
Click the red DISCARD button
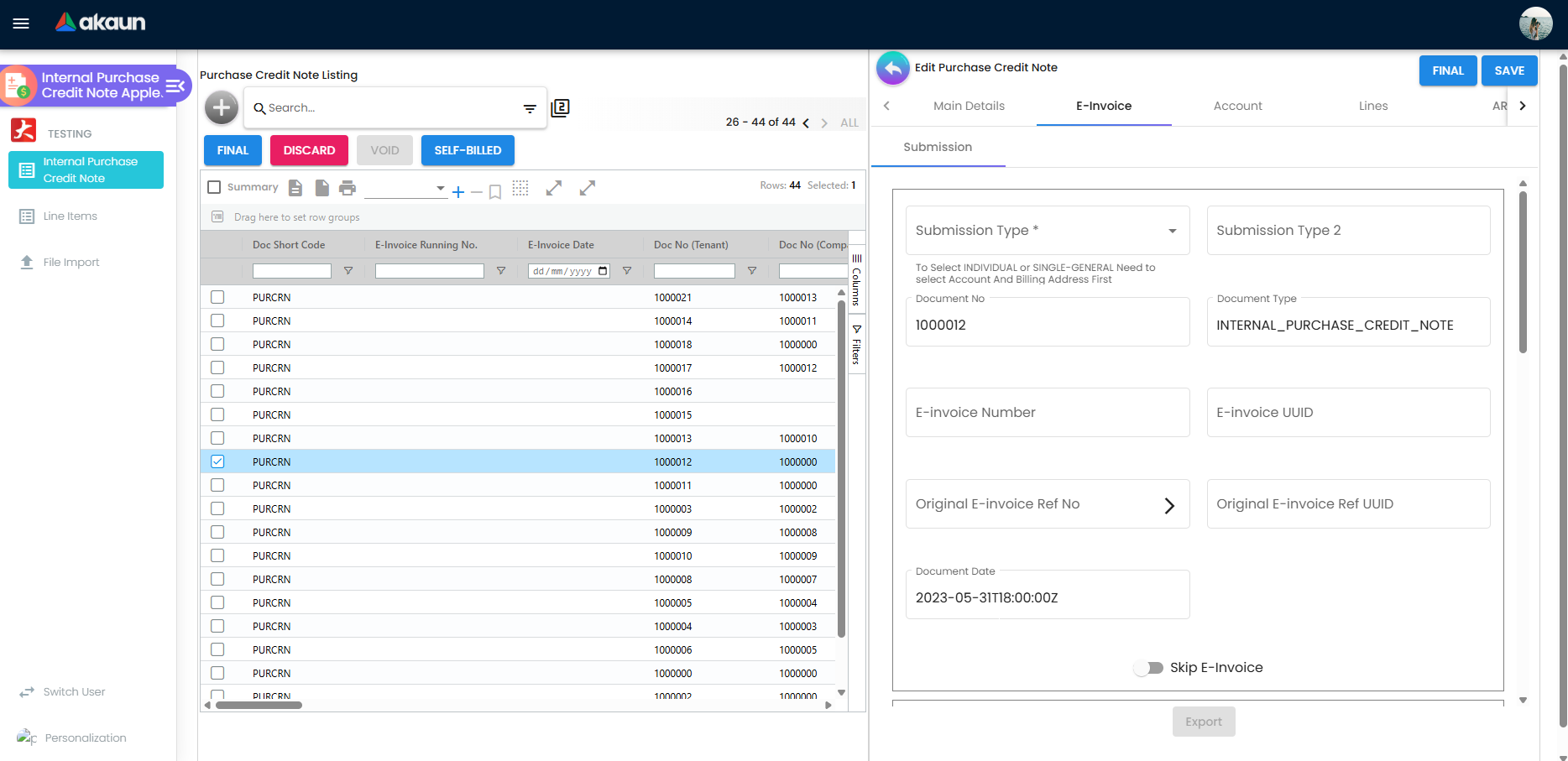click(x=309, y=150)
